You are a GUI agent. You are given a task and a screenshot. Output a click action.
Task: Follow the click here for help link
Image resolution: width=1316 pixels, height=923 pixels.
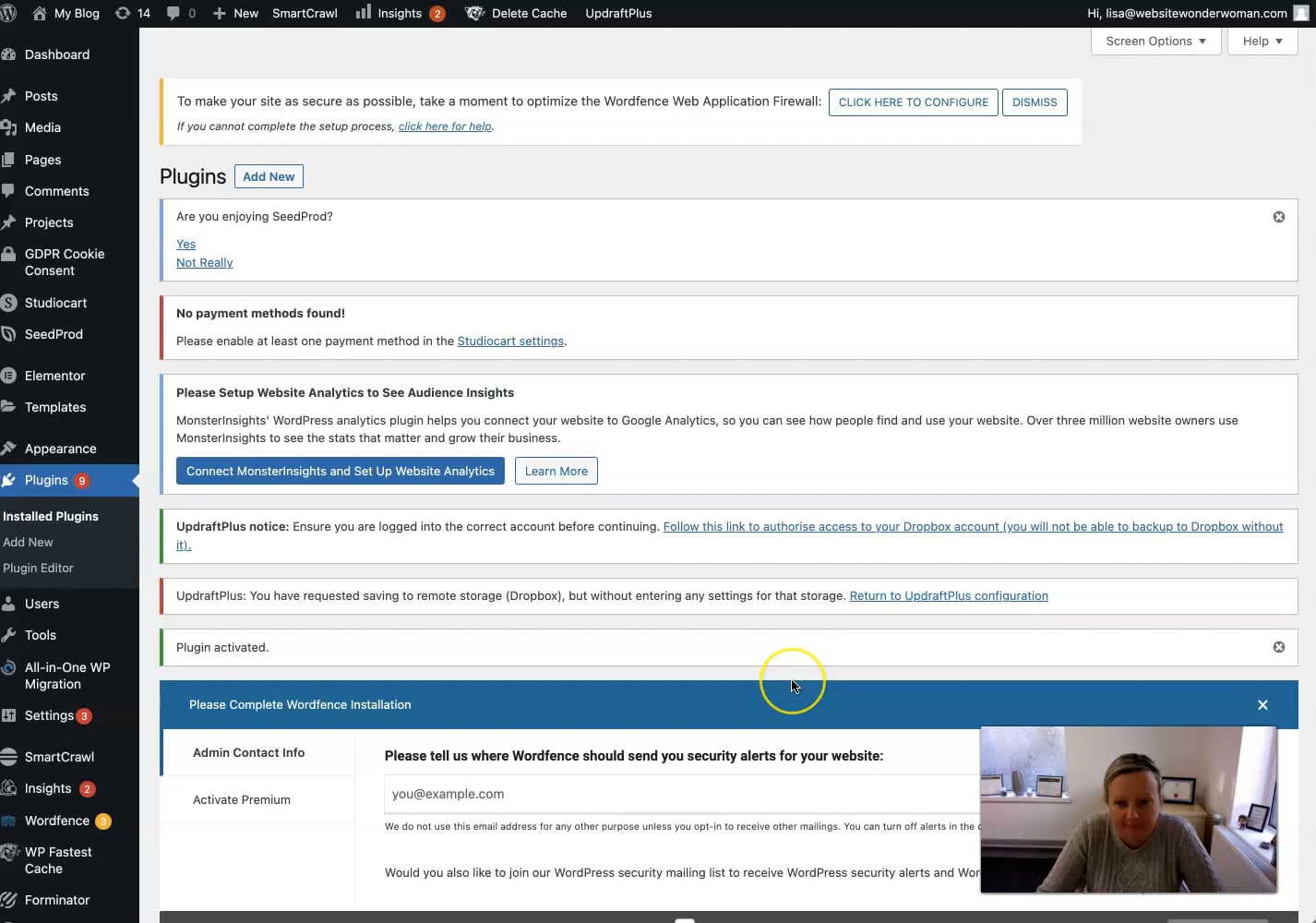(445, 126)
